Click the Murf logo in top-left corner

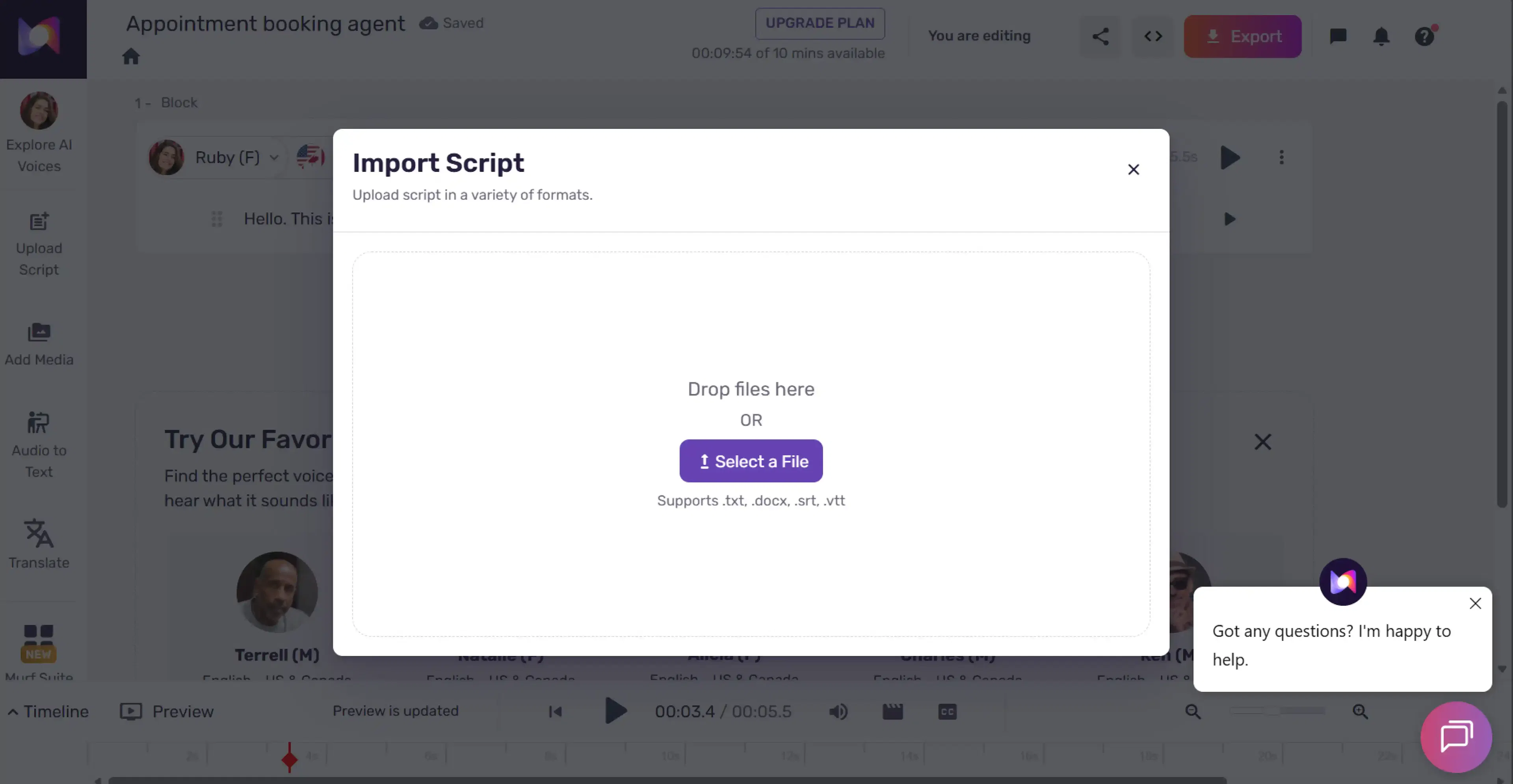tap(39, 36)
